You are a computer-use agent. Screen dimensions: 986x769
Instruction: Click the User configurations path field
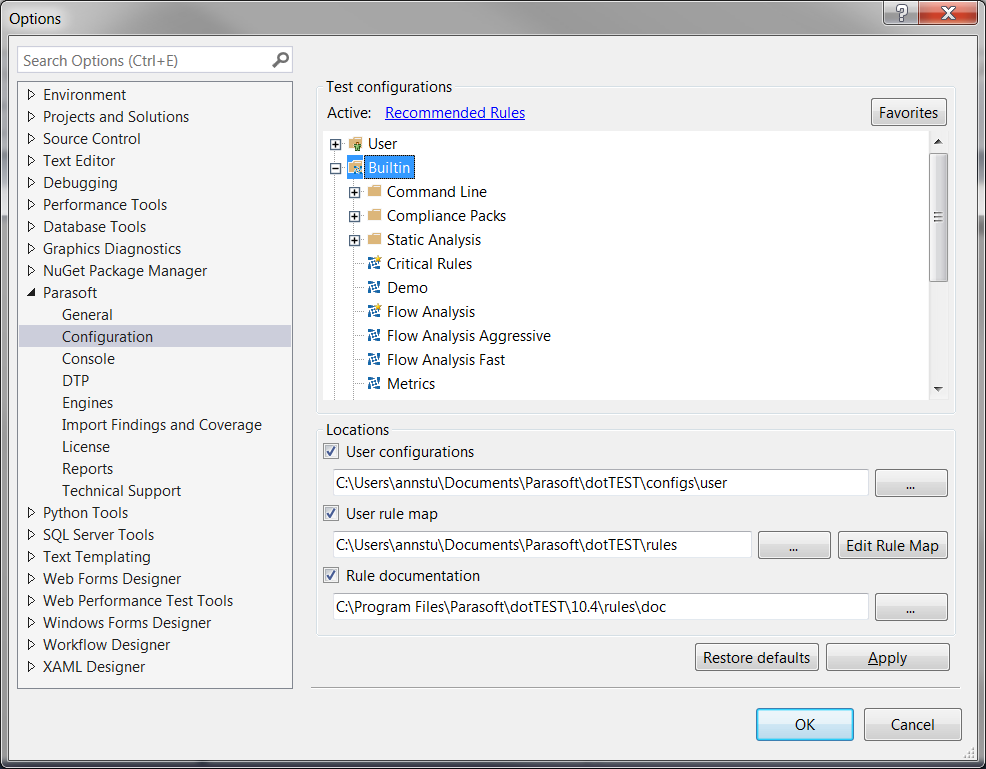click(x=601, y=483)
